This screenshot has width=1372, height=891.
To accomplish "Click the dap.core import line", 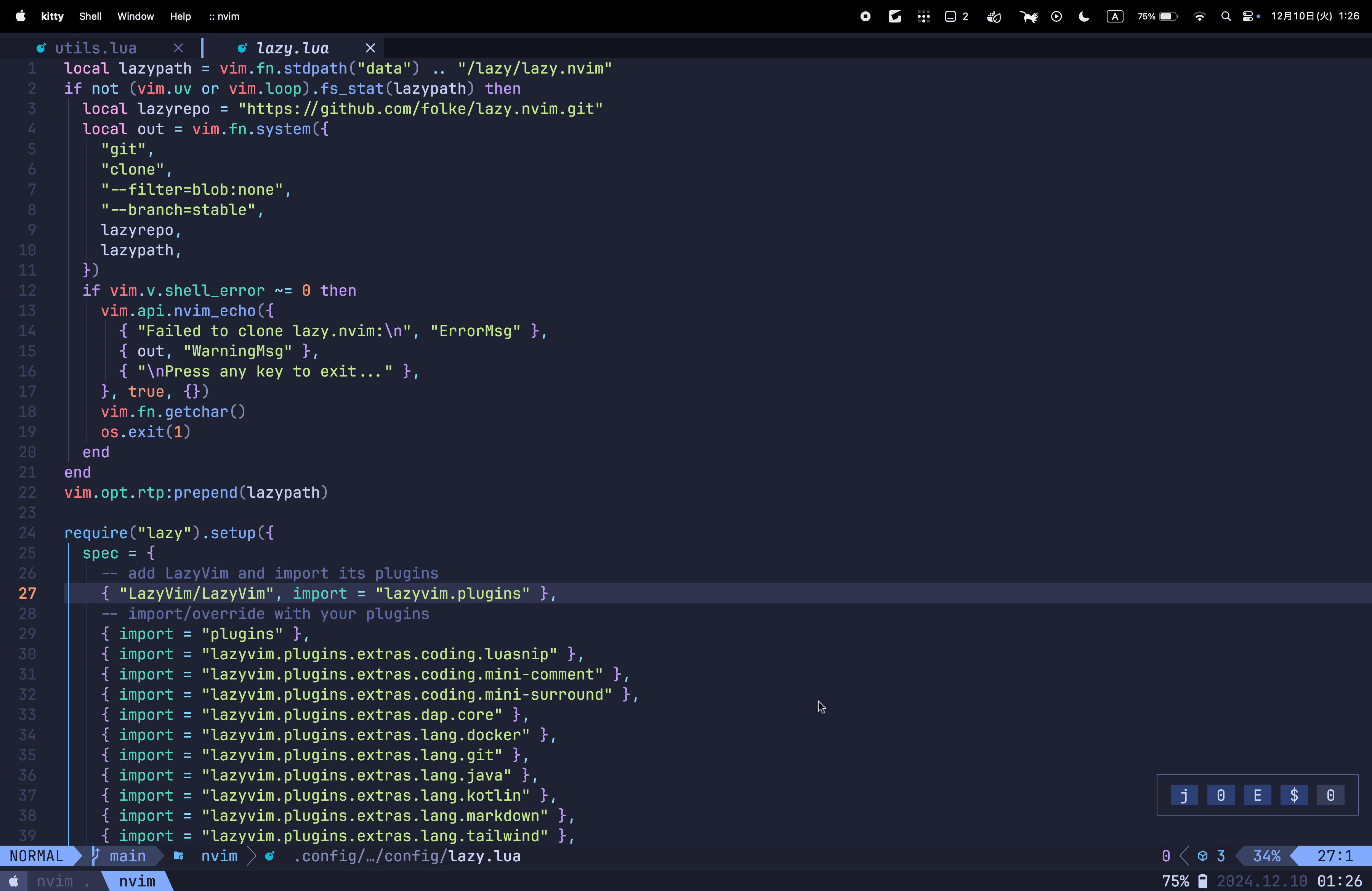I will [315, 714].
